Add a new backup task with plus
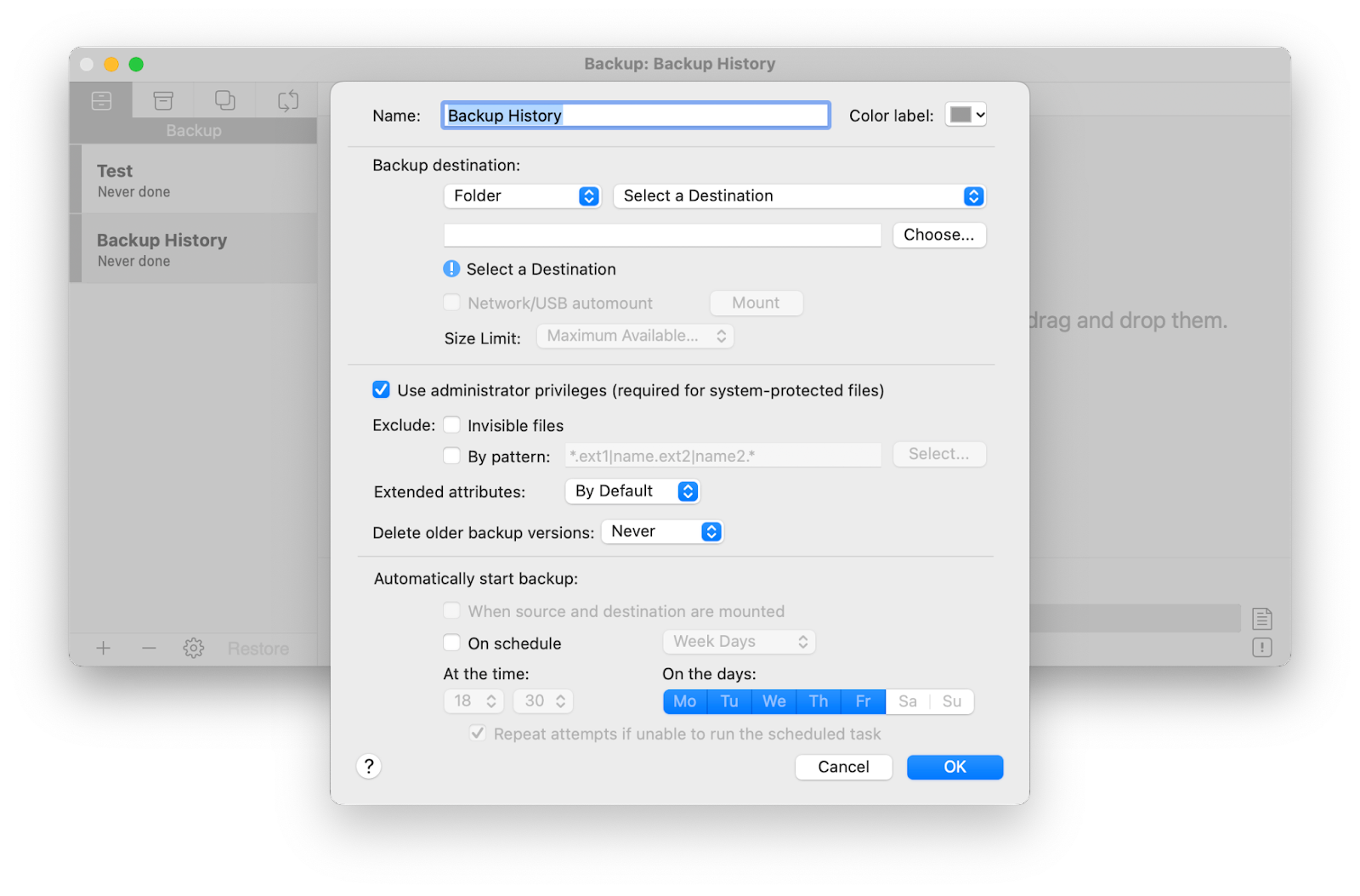This screenshot has height=896, width=1360. point(104,649)
